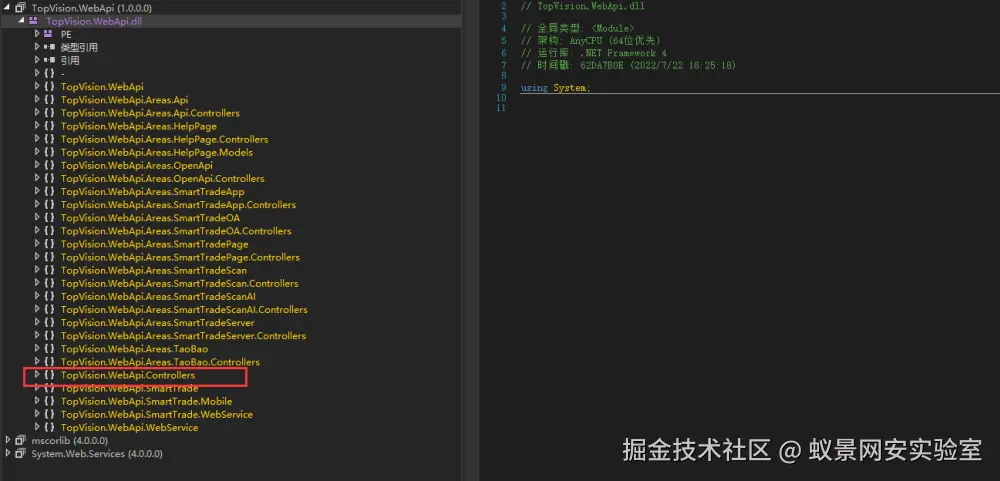Select the TopVision.WebApi.SmartTrade.Mobile label

click(x=146, y=401)
